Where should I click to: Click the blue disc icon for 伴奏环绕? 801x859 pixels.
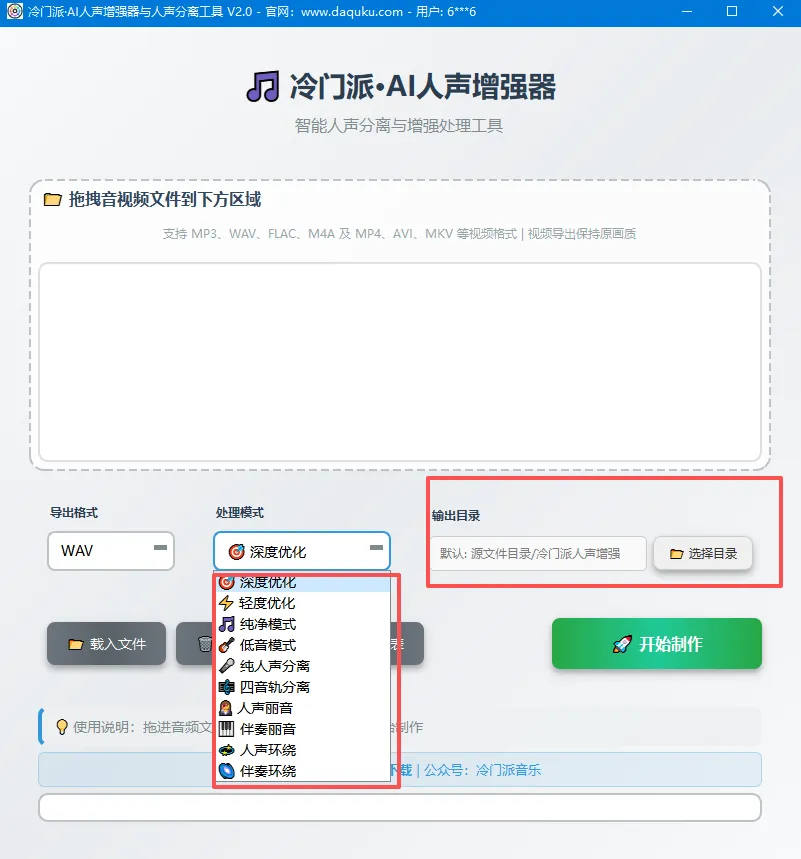tap(226, 771)
